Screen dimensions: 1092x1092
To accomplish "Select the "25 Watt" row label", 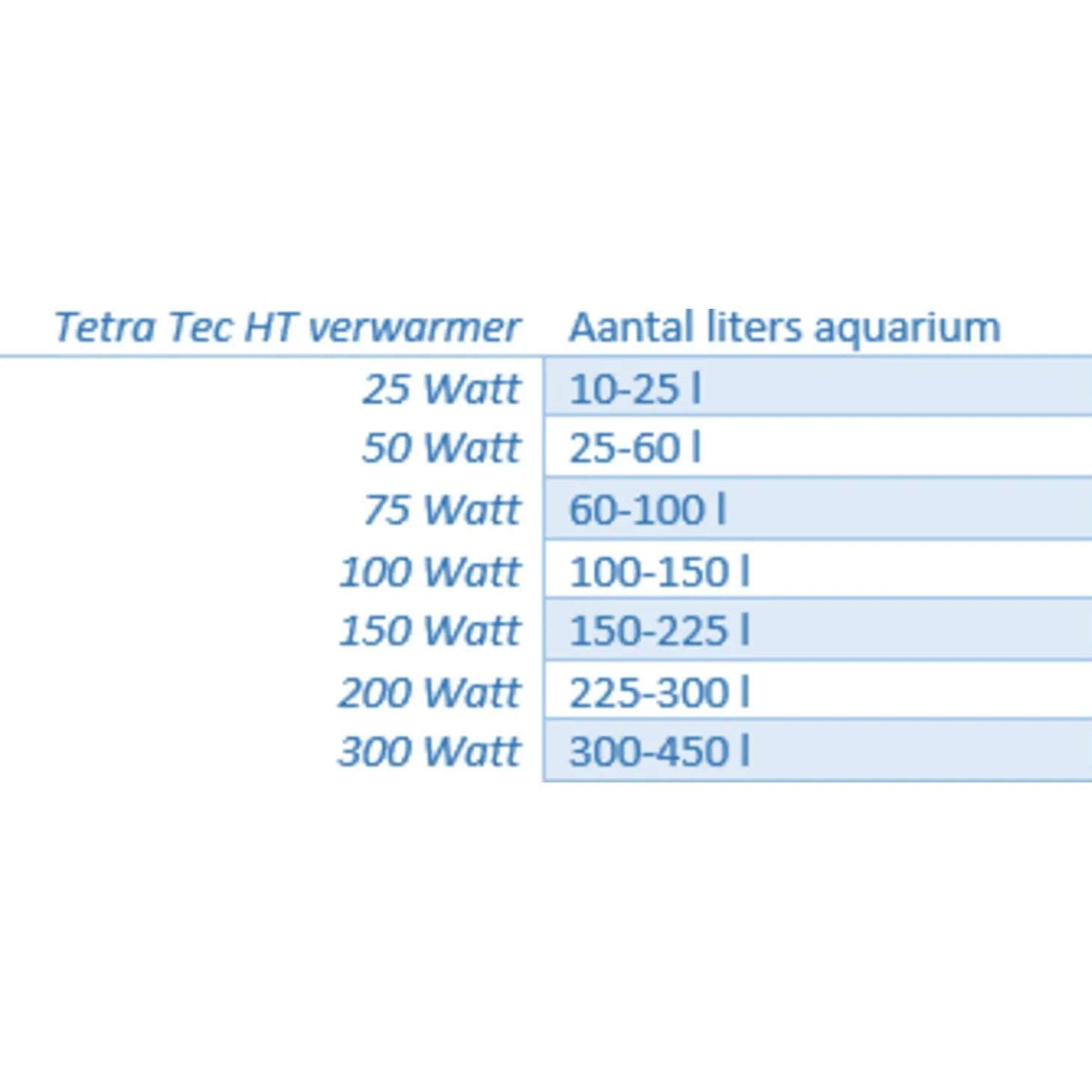I will click(x=441, y=389).
